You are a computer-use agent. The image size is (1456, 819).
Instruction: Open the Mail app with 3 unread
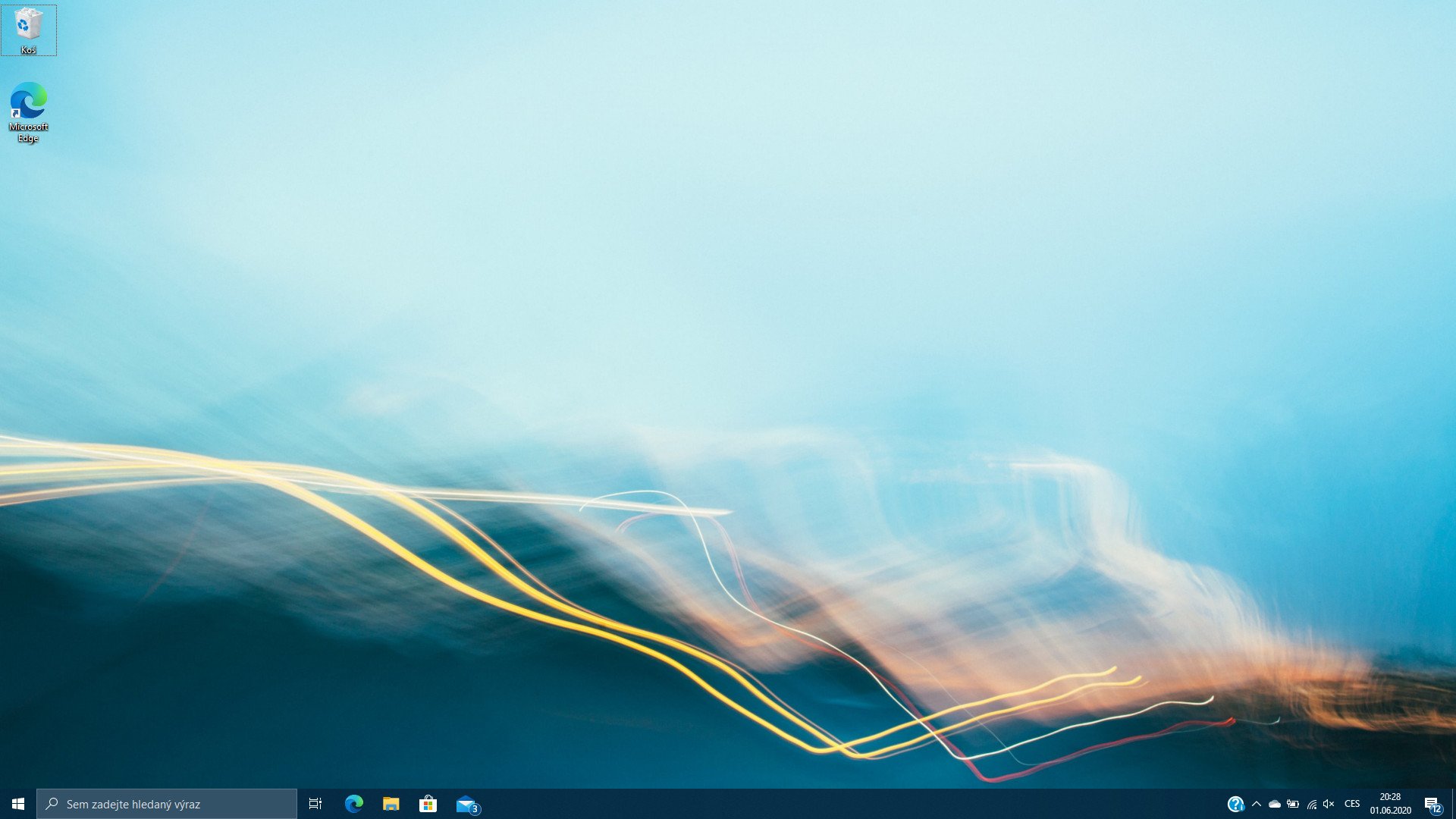coord(466,804)
